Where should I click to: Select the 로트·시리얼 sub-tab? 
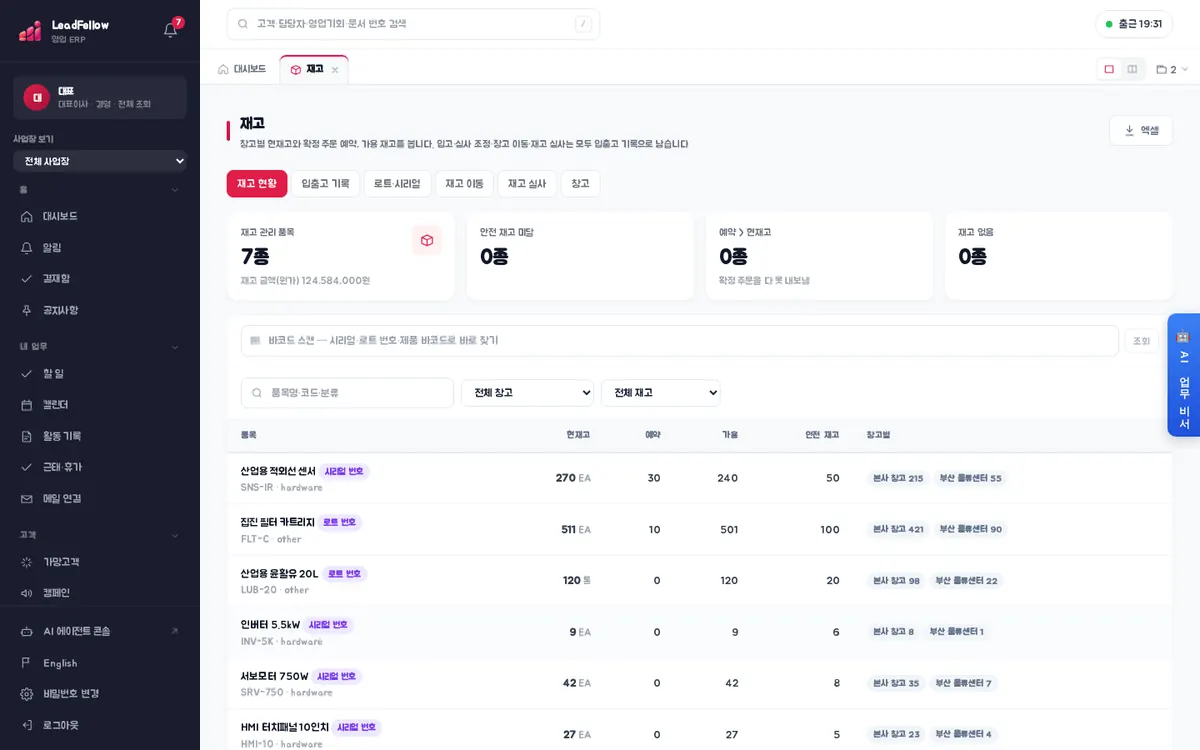point(397,184)
